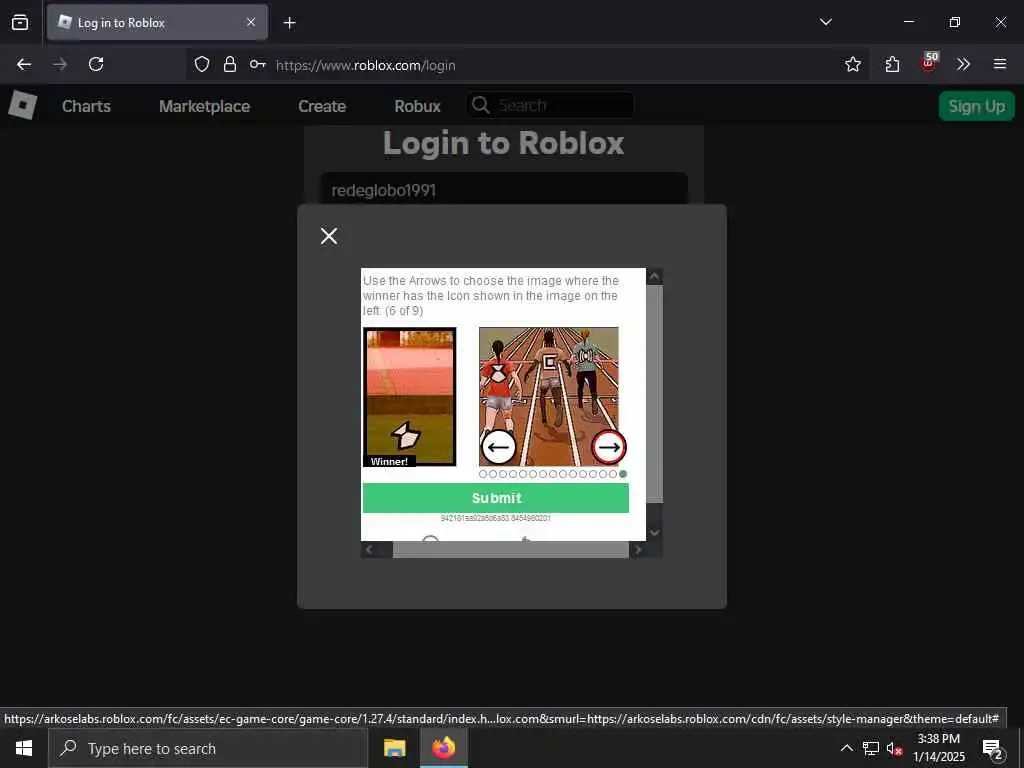Click the Firefox taskbar icon
The width and height of the screenshot is (1024, 768).
443,748
